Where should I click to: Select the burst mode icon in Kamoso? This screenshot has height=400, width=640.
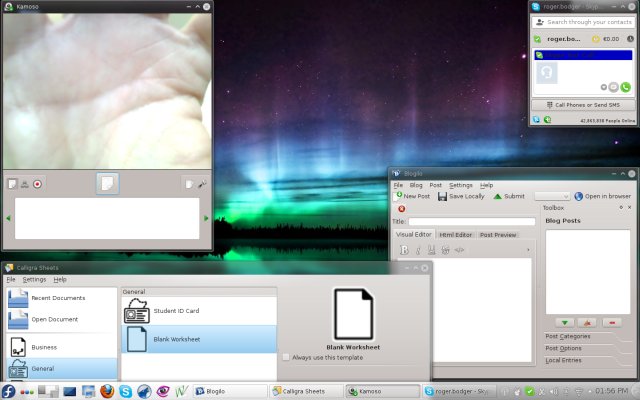[x=25, y=184]
